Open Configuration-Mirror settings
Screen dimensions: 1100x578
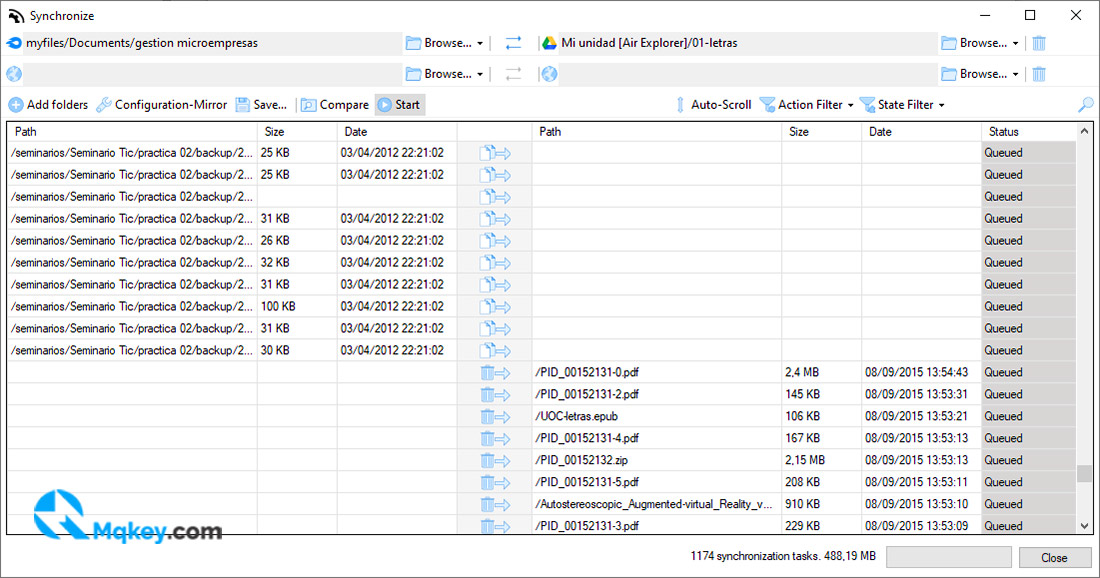(x=162, y=105)
